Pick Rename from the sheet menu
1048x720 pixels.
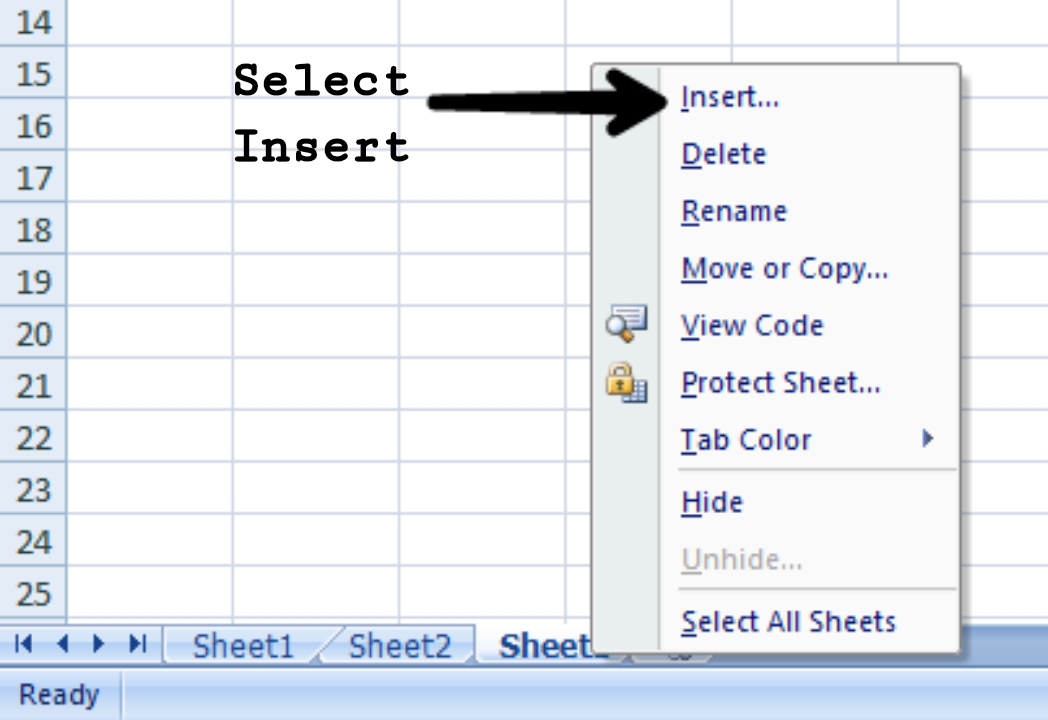733,211
